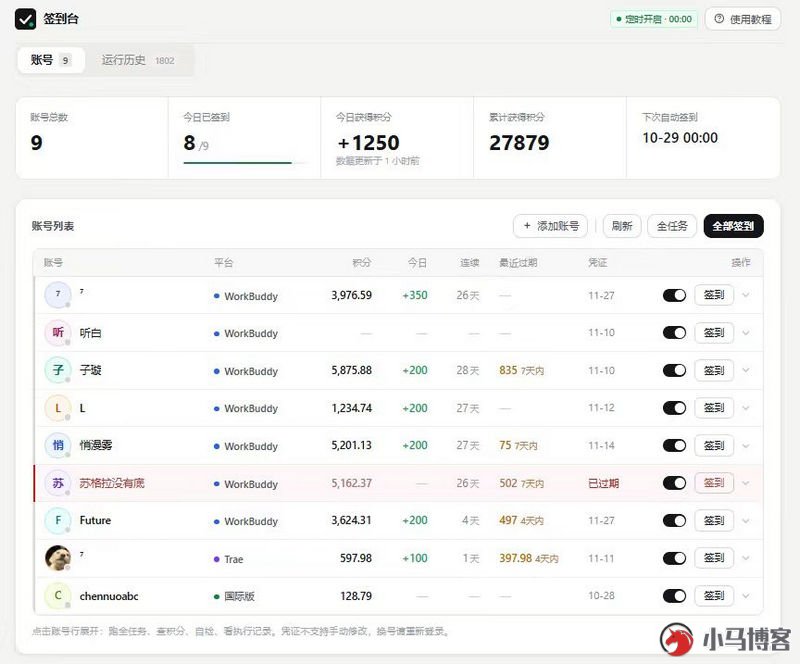Open the 使用教程 tutorial button
Screen dimensions: 800x664
coord(743,19)
